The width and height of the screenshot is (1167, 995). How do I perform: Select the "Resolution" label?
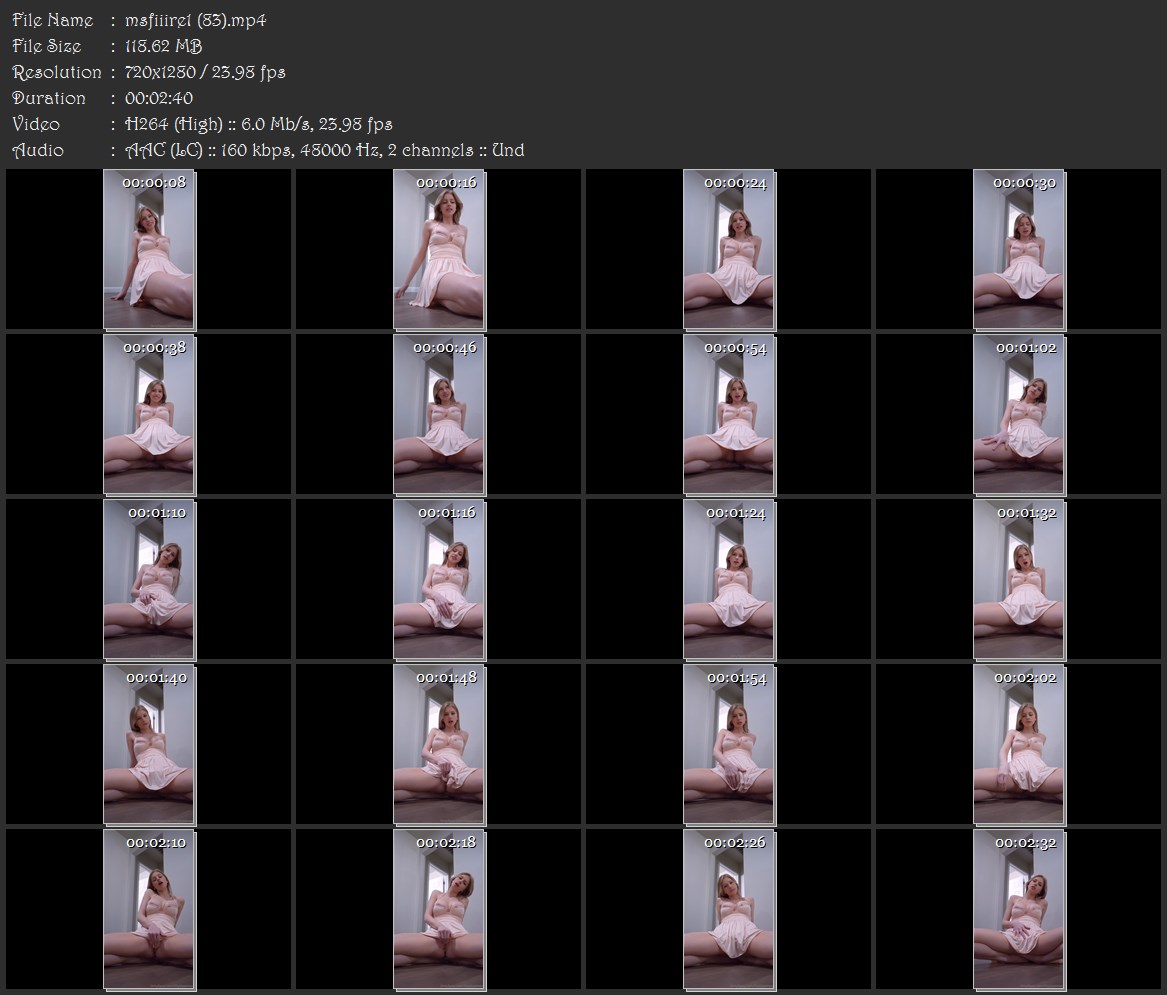point(57,72)
